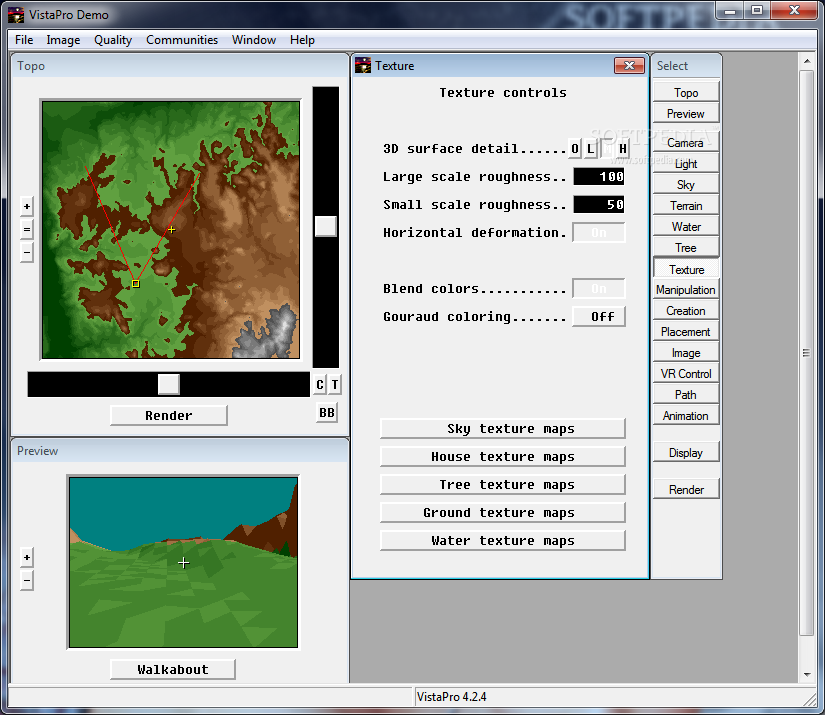Image resolution: width=825 pixels, height=715 pixels.
Task: Click the Small scale roughness value field
Action: coord(599,205)
